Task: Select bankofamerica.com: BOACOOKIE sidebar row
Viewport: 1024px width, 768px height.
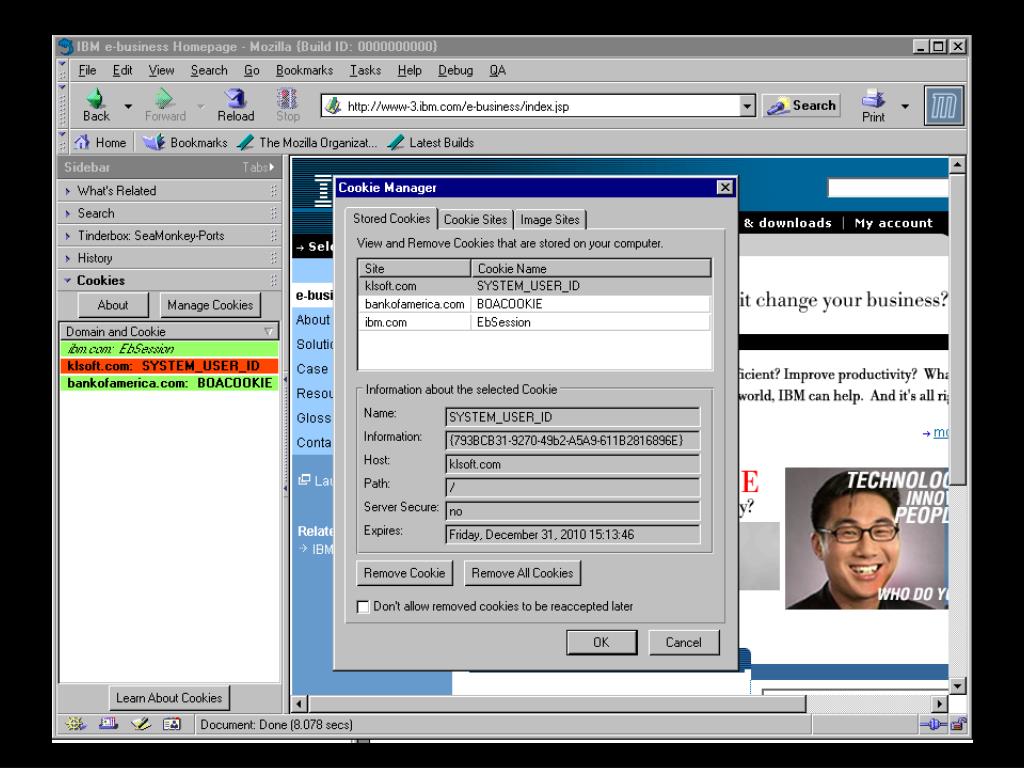Action: coord(169,383)
